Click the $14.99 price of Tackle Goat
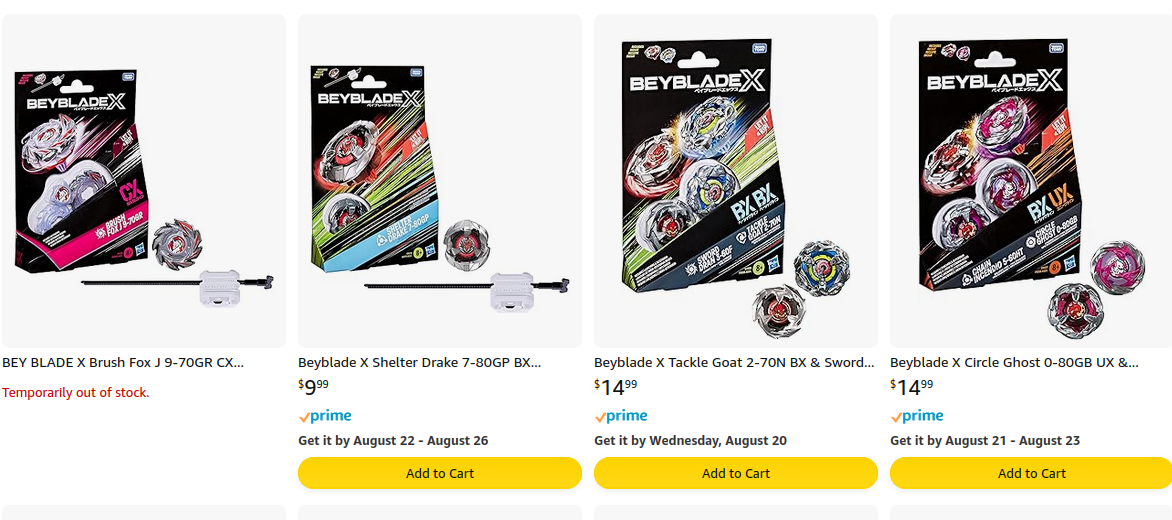 click(615, 387)
